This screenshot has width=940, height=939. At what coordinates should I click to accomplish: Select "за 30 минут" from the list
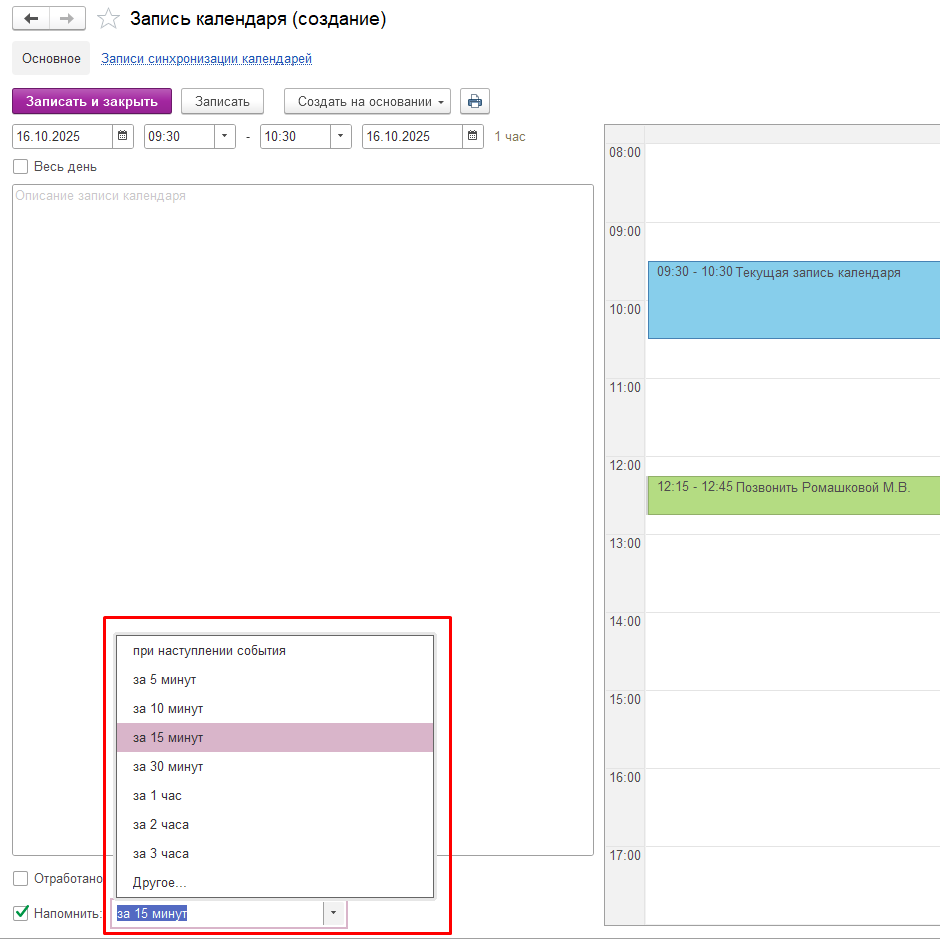click(168, 766)
